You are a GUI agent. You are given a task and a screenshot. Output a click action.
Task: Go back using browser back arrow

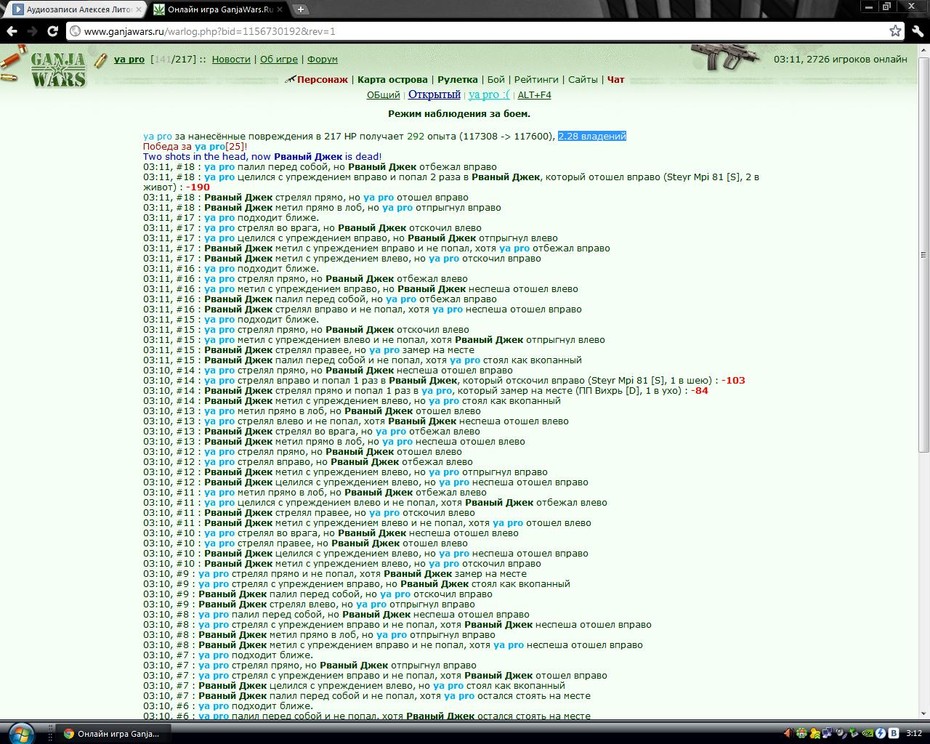click(x=12, y=31)
